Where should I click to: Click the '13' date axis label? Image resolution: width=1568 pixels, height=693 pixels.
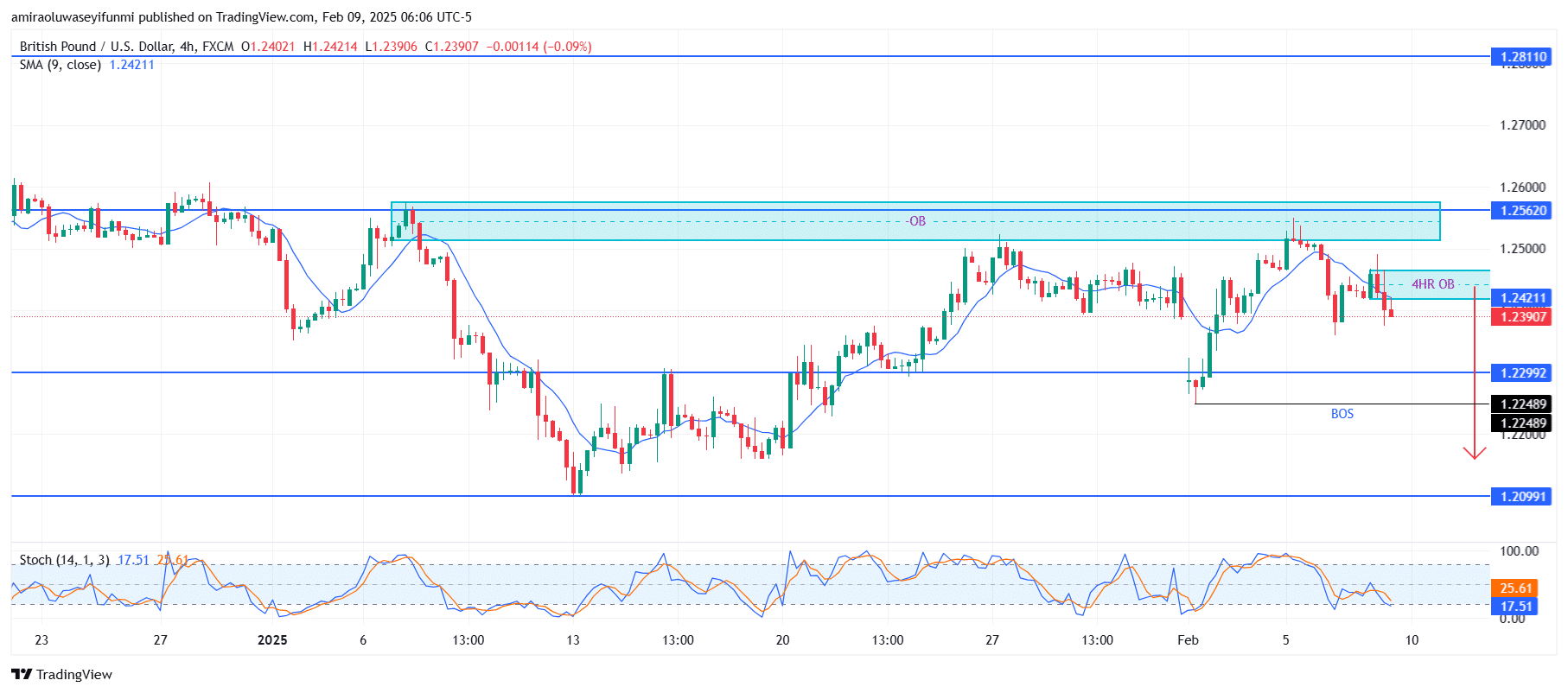tap(572, 640)
